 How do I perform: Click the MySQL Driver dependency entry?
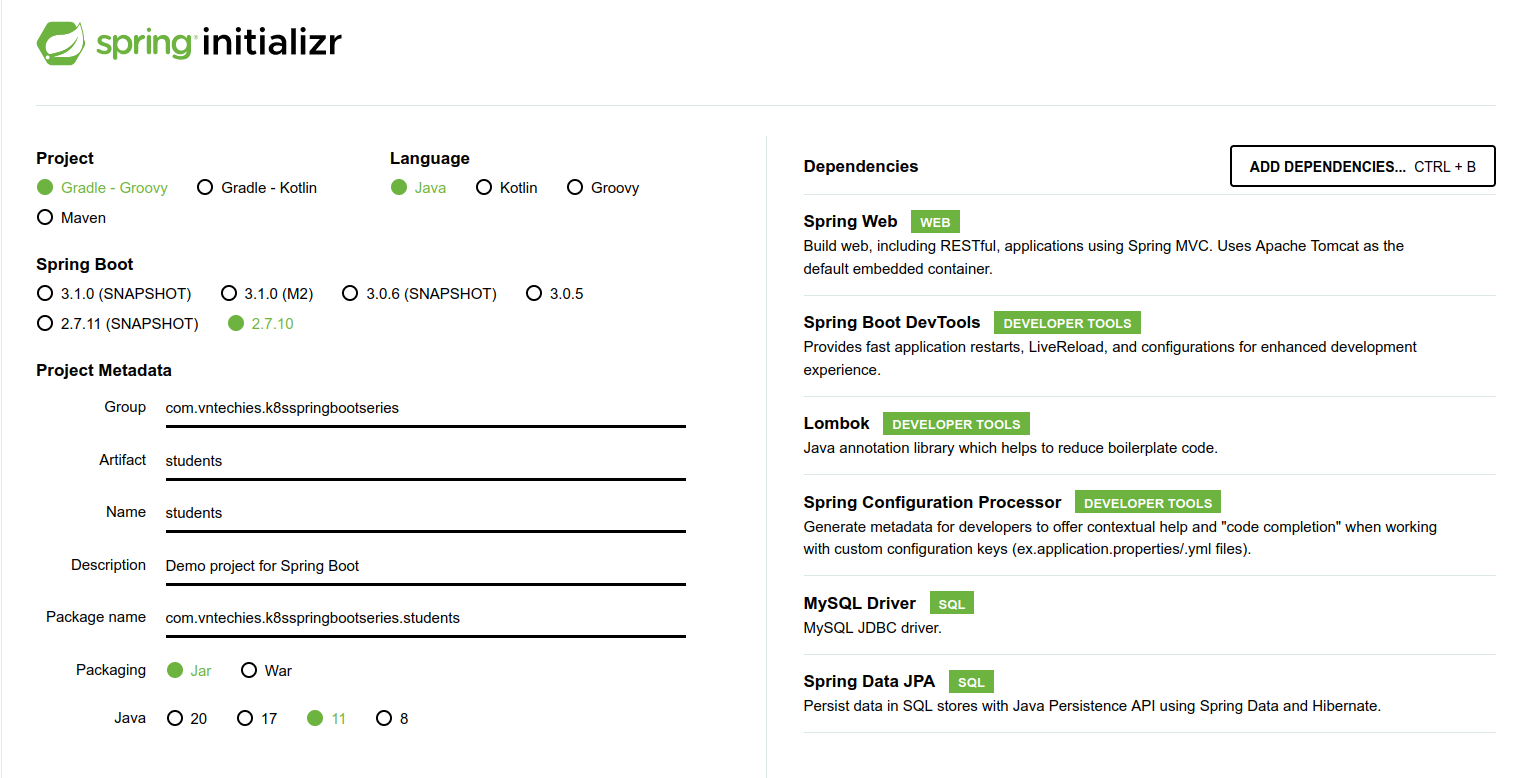pyautogui.click(x=859, y=604)
